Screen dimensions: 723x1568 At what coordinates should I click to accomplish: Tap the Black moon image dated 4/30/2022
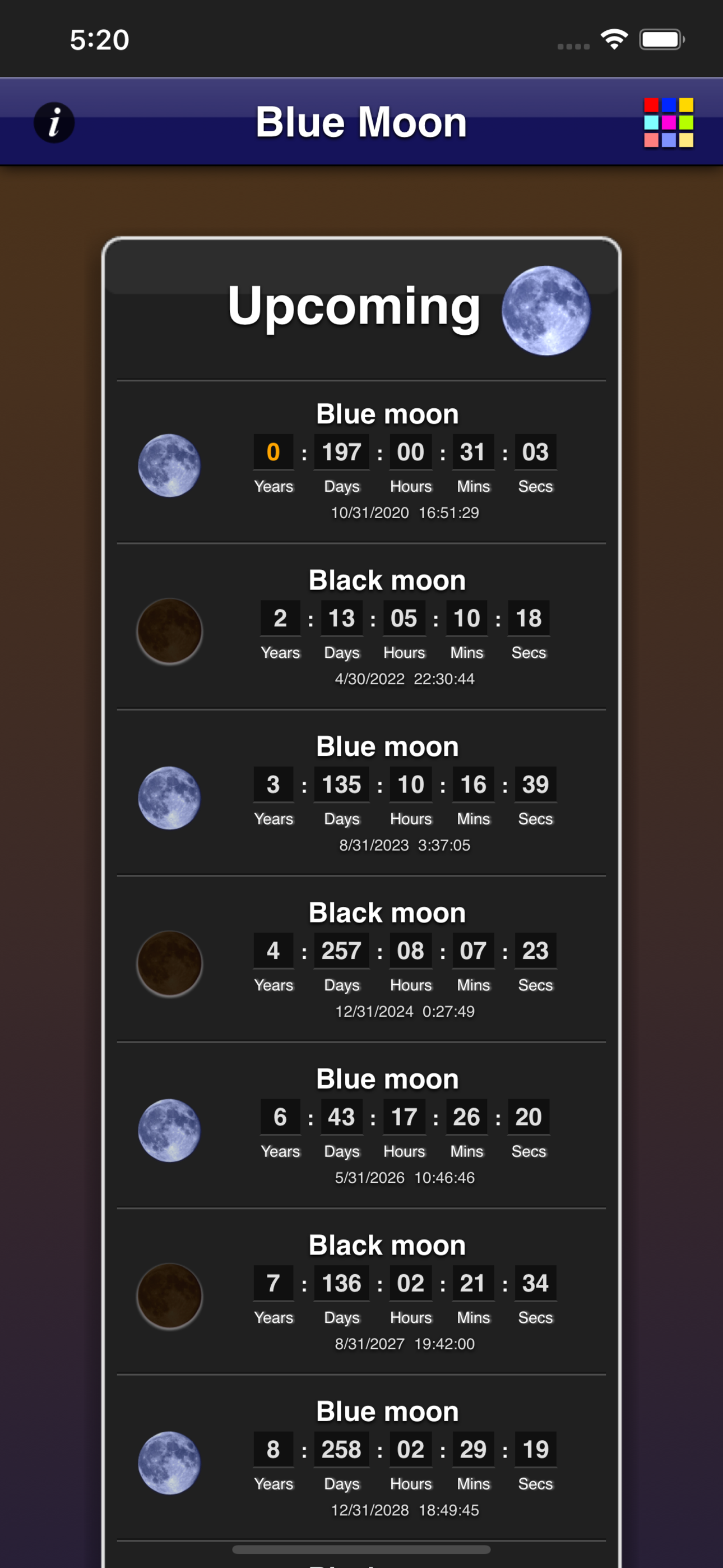point(169,630)
